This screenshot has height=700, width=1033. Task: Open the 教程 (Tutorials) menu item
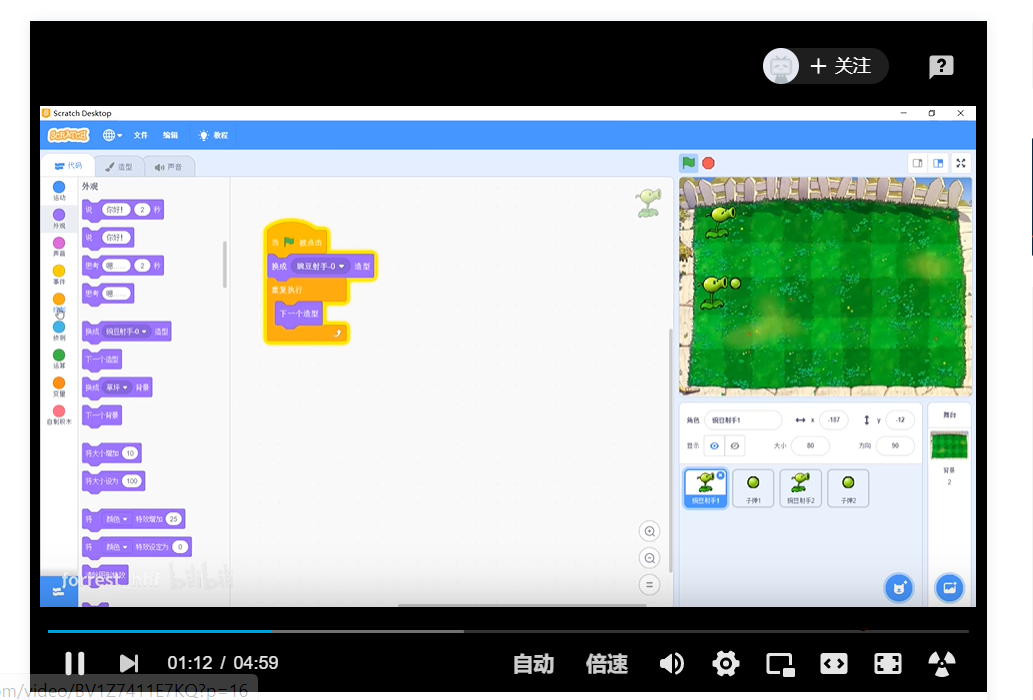click(x=213, y=135)
